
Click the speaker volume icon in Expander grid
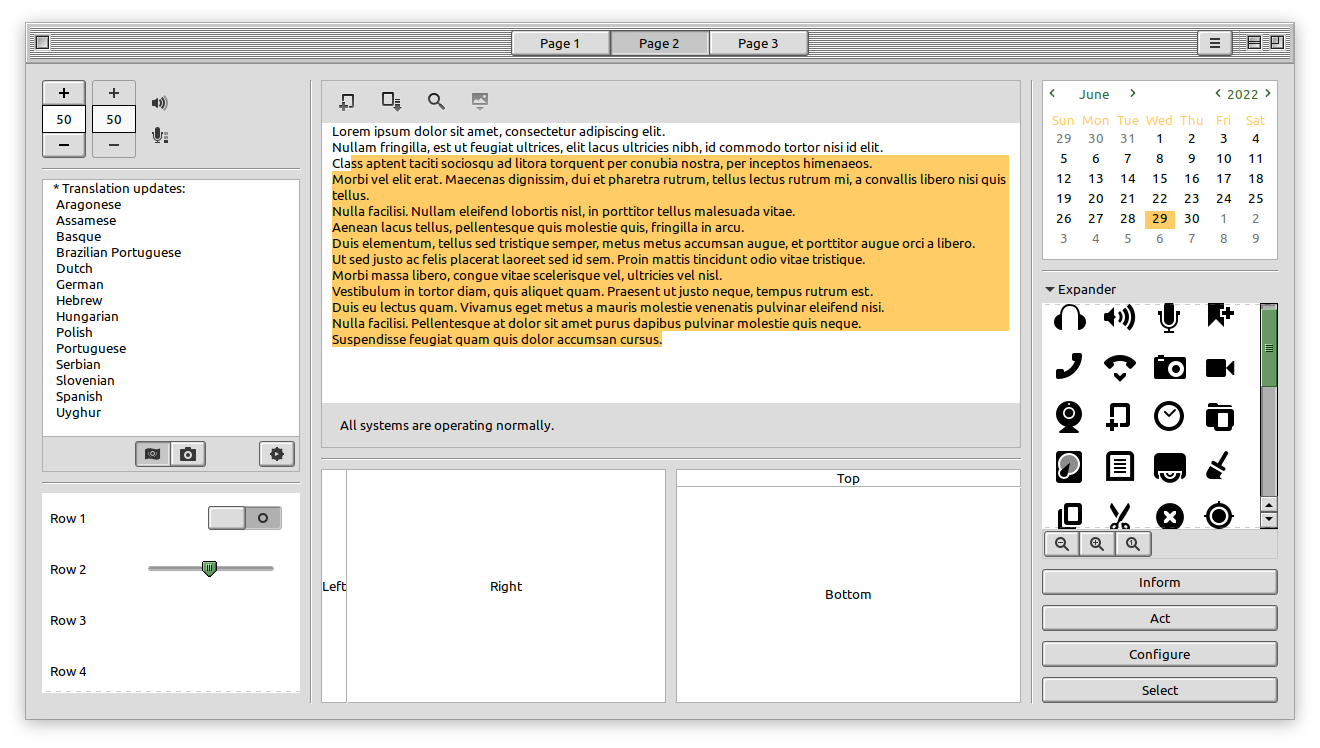pos(1120,318)
